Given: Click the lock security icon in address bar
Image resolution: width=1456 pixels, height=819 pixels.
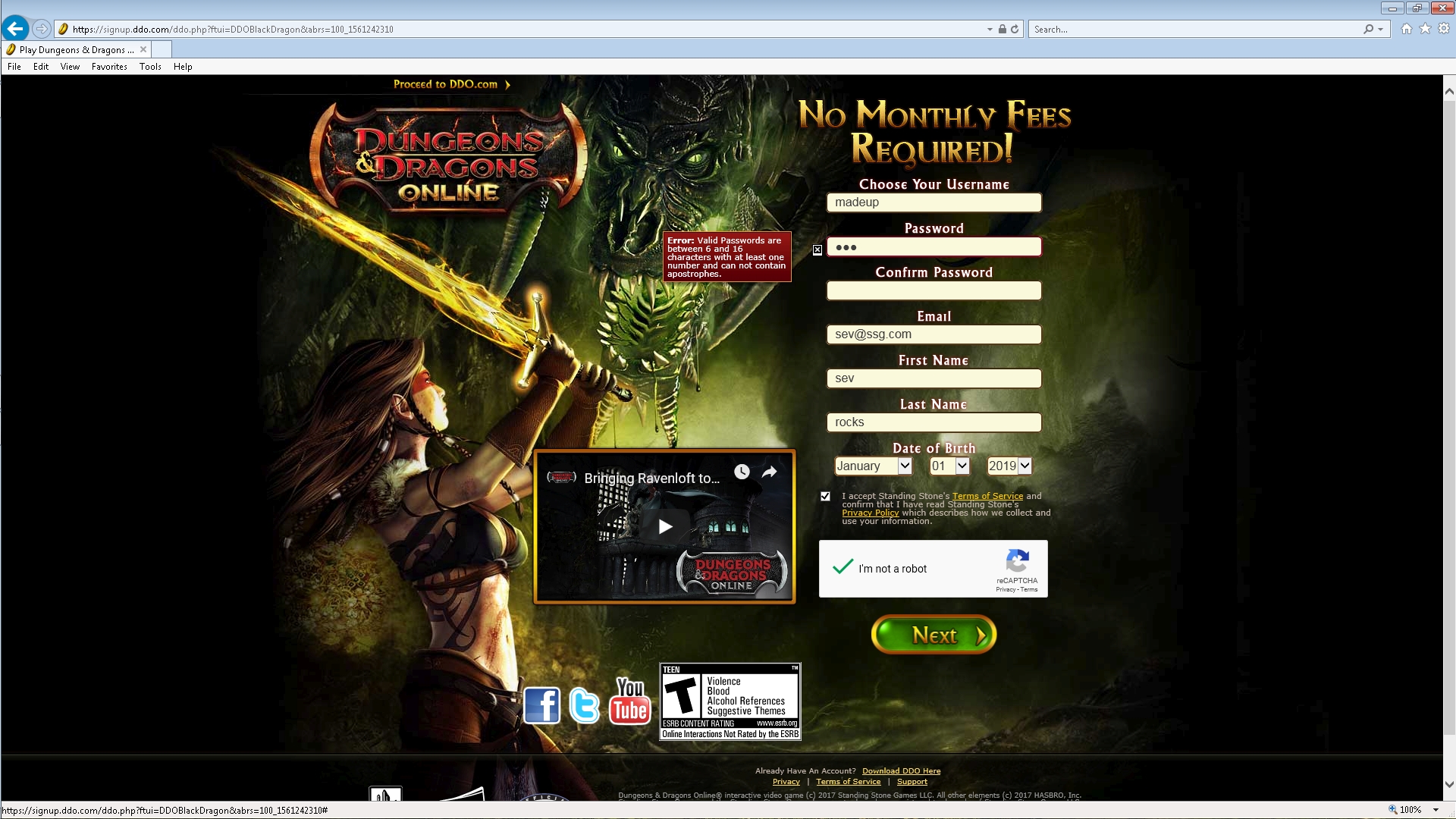Looking at the screenshot, I should click(1002, 29).
